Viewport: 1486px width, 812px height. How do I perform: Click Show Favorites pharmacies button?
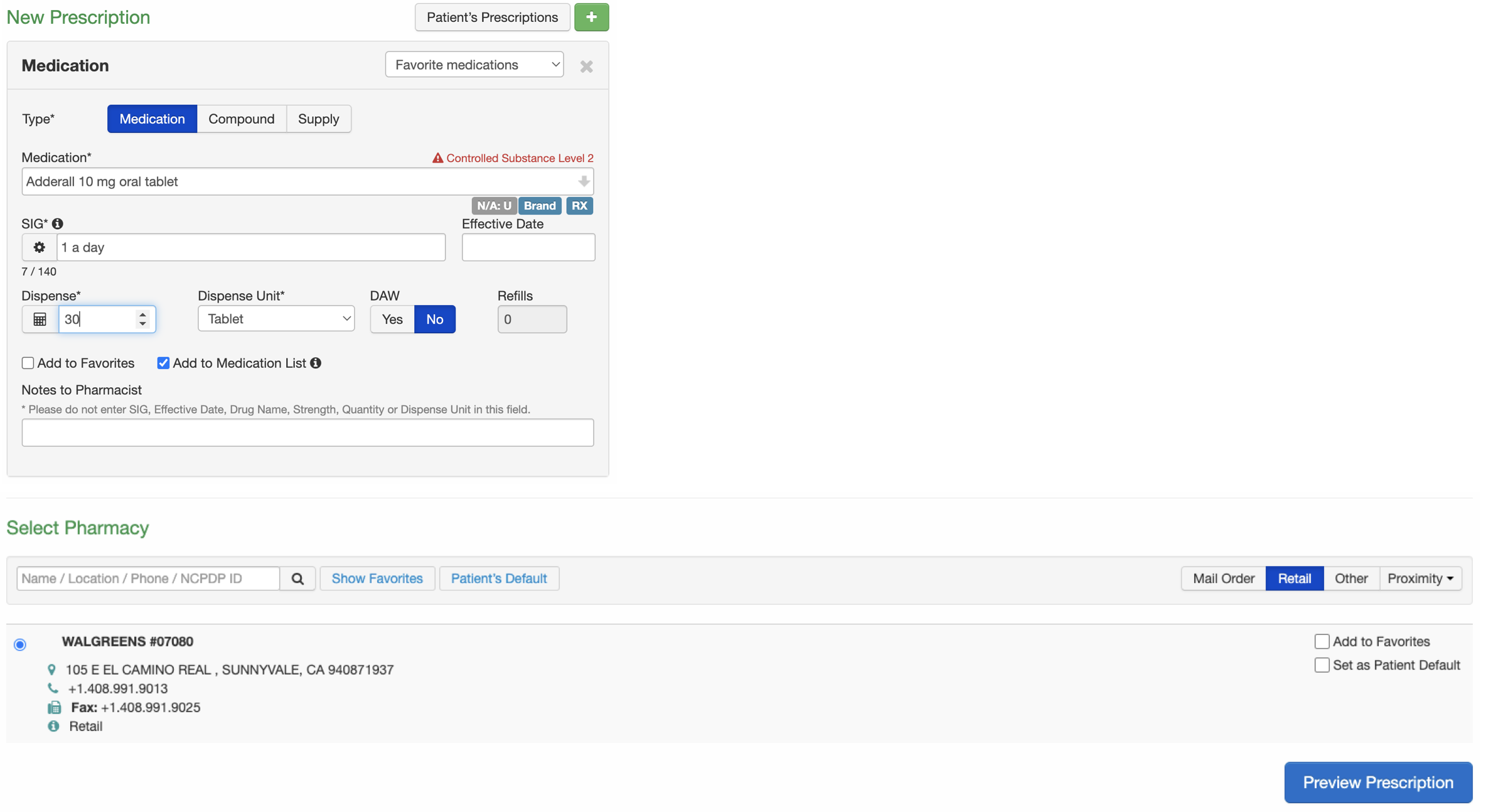(377, 579)
